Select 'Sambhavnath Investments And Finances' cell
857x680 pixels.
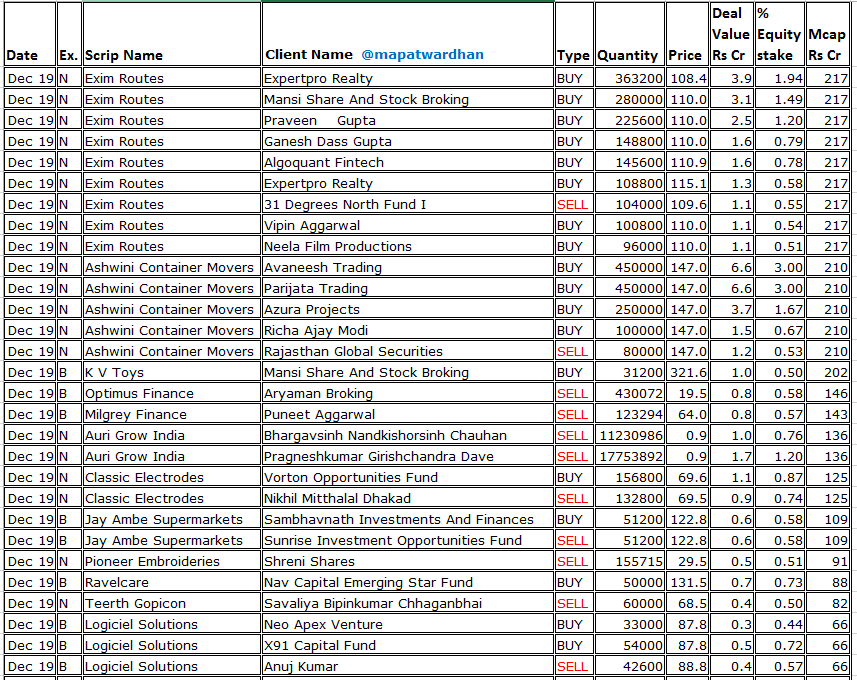[x=408, y=519]
